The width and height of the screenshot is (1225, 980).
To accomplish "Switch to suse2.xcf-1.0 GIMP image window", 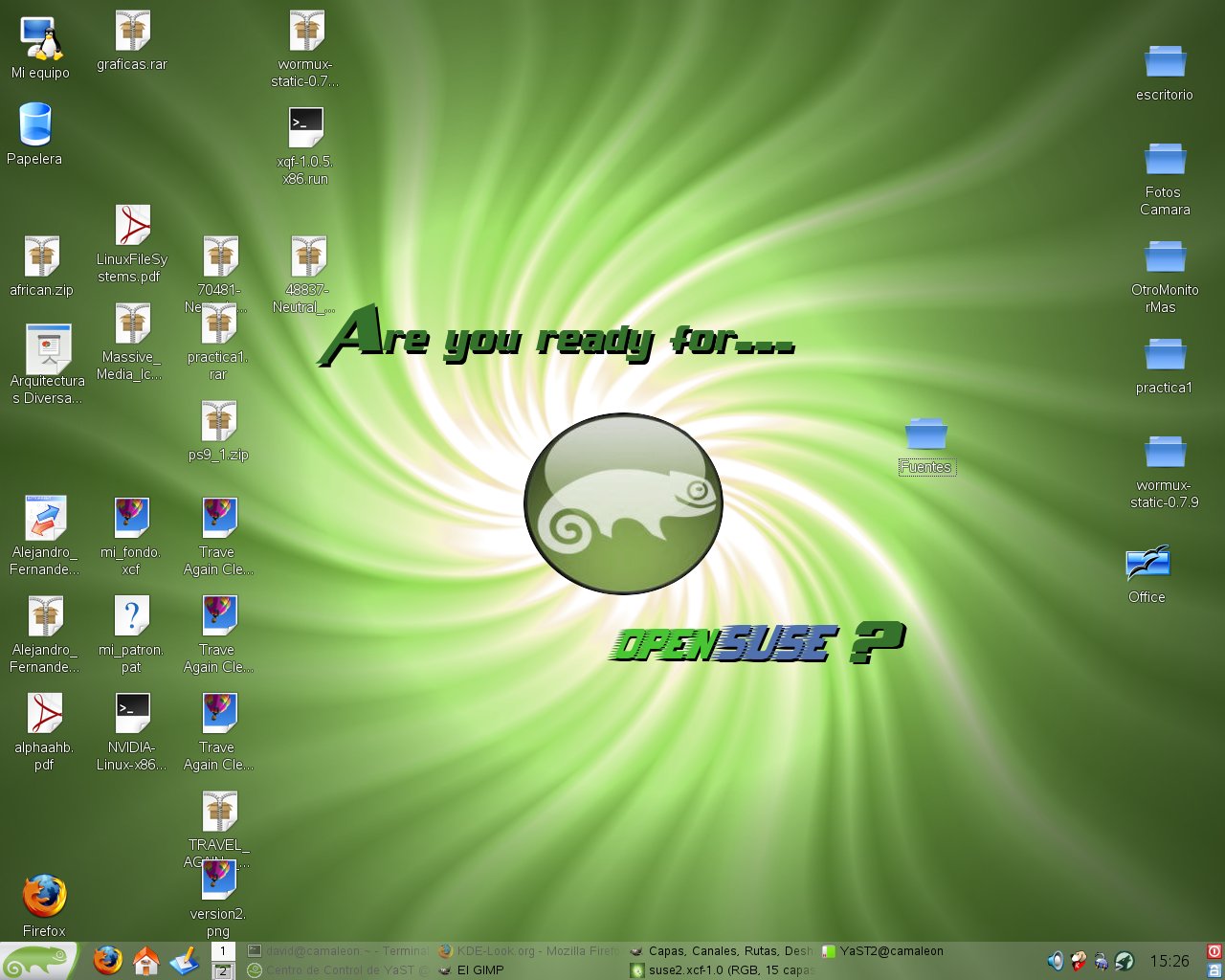I will click(721, 969).
